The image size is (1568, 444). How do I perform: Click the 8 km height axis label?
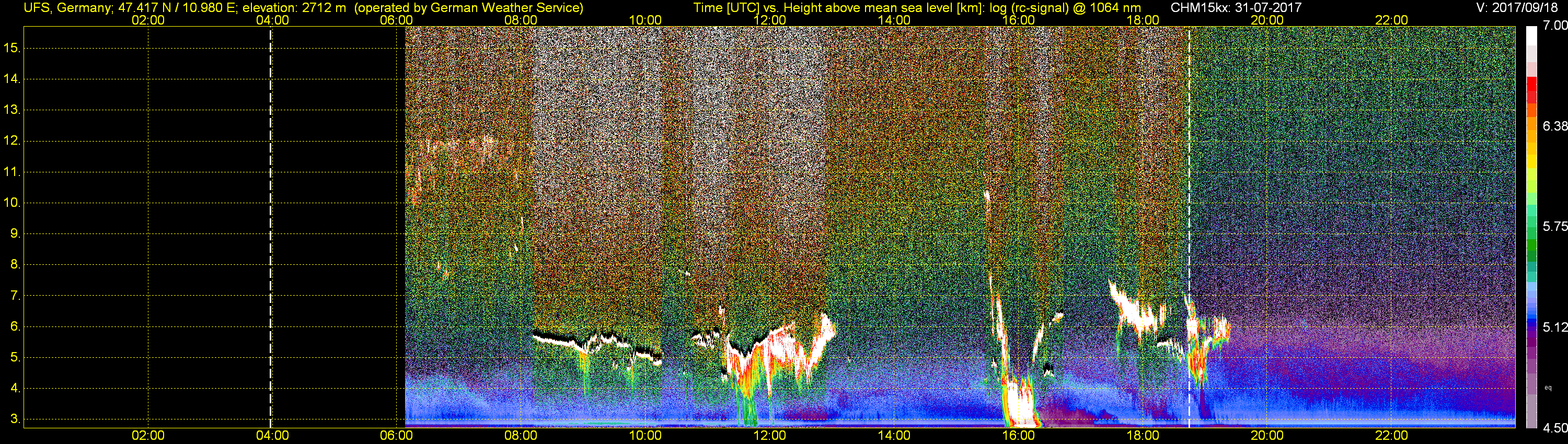point(15,264)
